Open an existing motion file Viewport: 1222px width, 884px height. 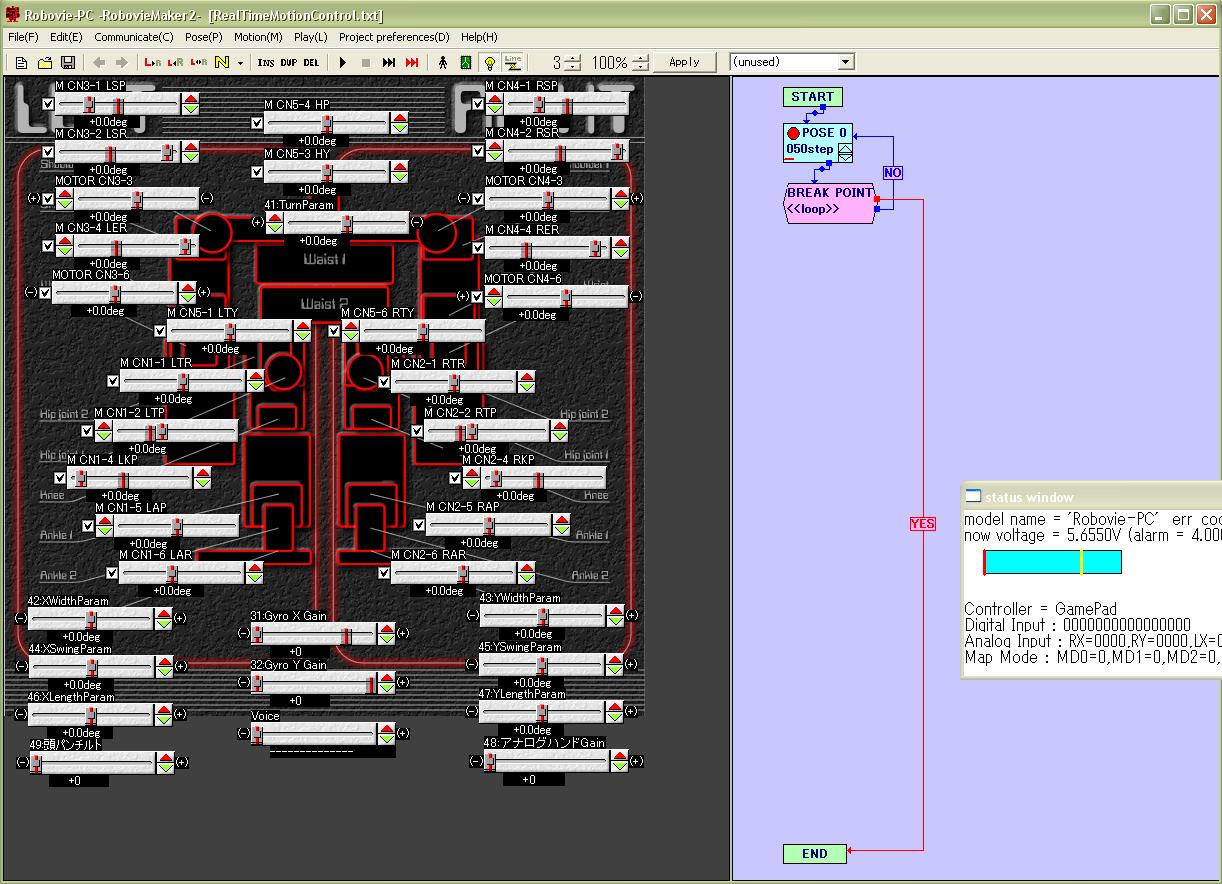[x=45, y=62]
